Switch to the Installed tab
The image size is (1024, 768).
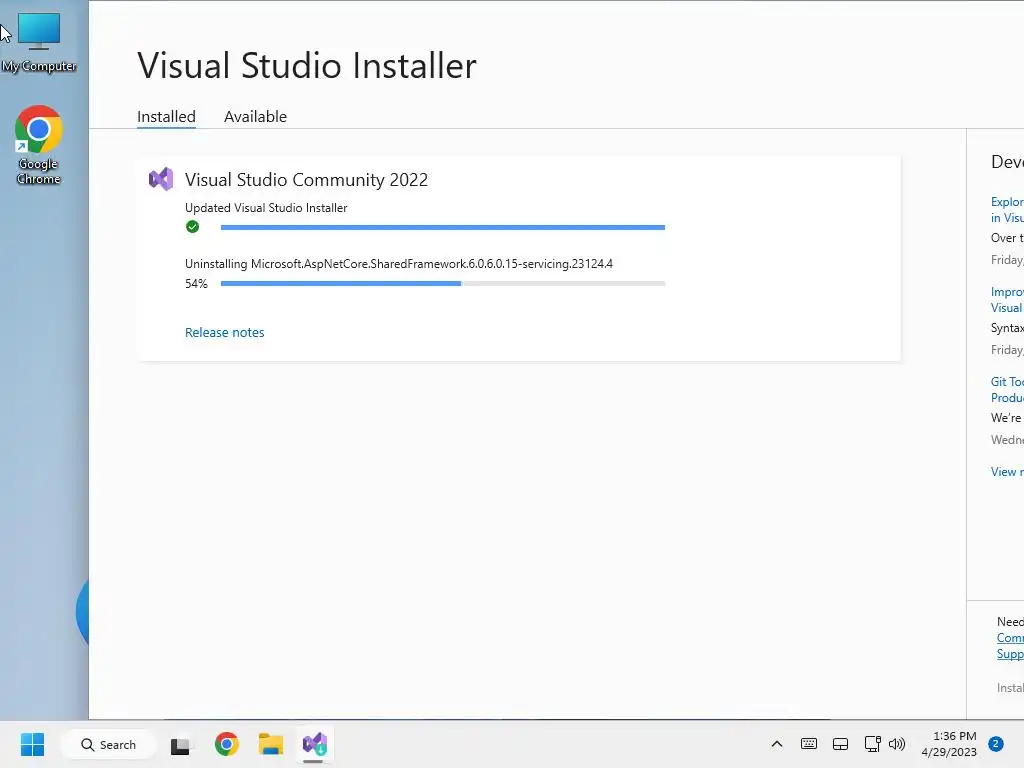[x=166, y=116]
